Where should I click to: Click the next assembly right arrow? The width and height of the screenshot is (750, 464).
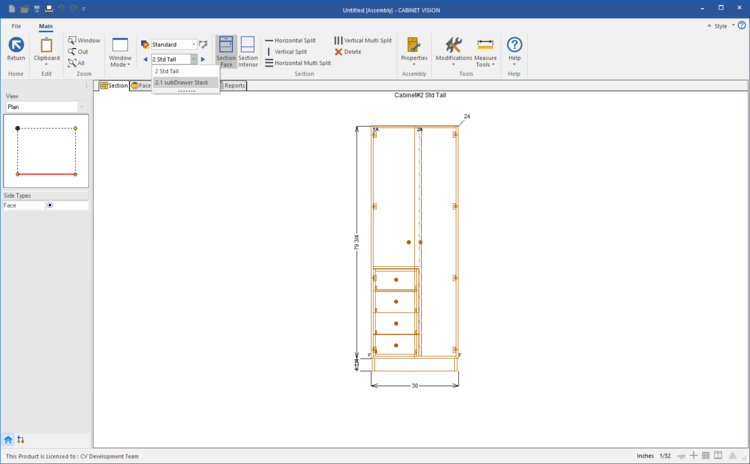coord(203,60)
